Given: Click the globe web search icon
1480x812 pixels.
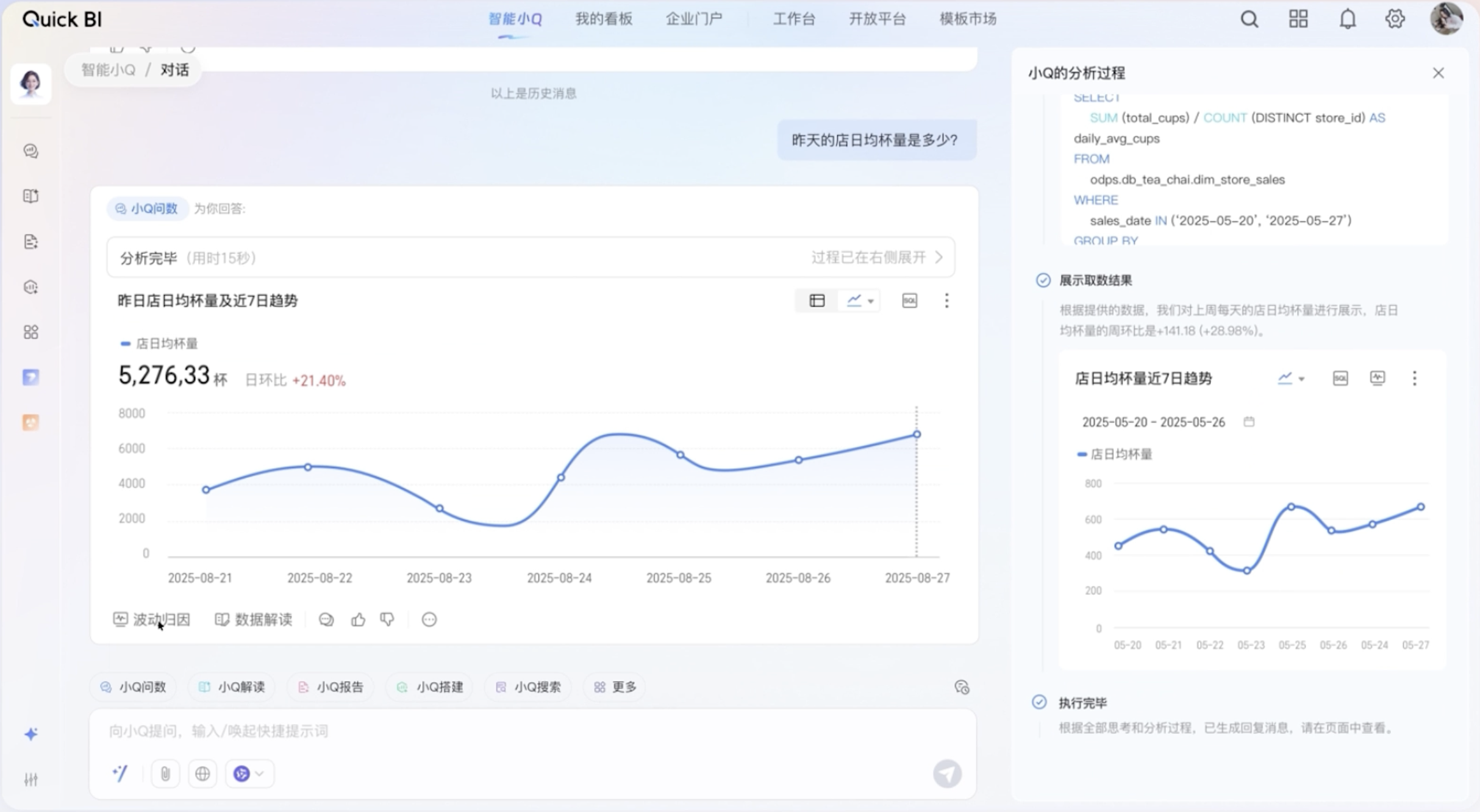Looking at the screenshot, I should click(202, 774).
